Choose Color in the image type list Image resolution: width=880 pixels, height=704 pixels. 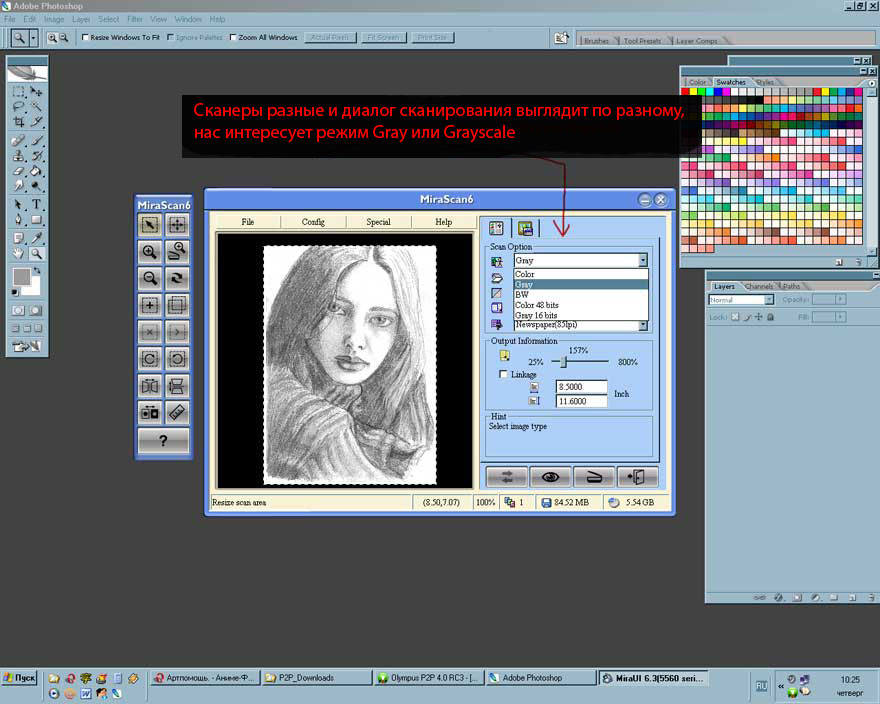(581, 274)
